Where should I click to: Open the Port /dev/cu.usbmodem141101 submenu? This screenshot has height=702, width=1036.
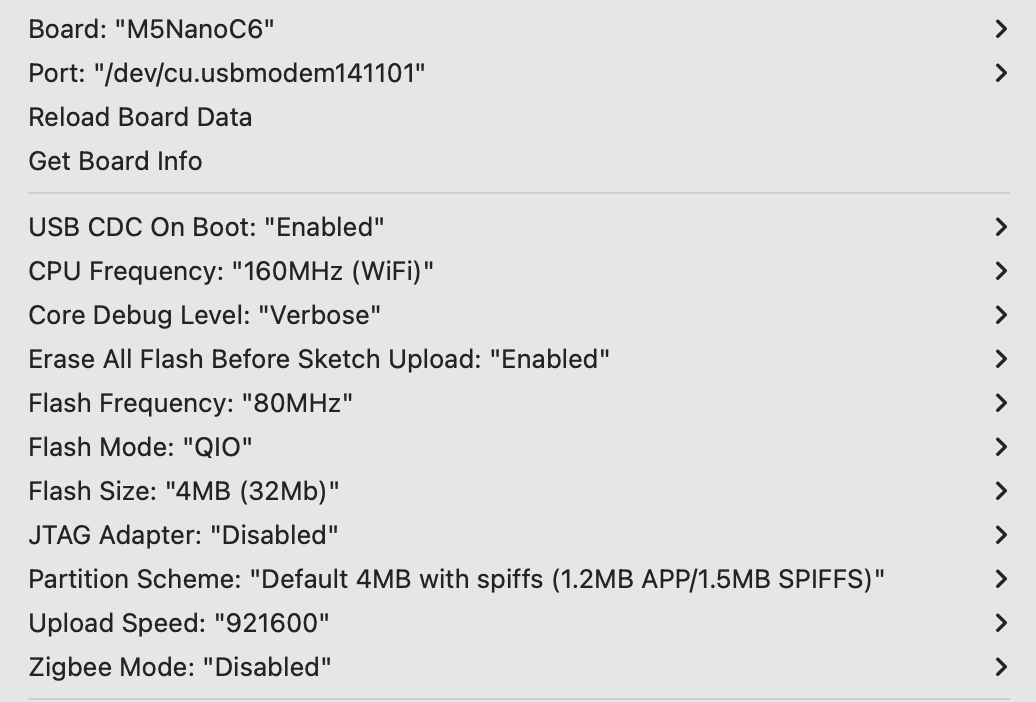(227, 73)
